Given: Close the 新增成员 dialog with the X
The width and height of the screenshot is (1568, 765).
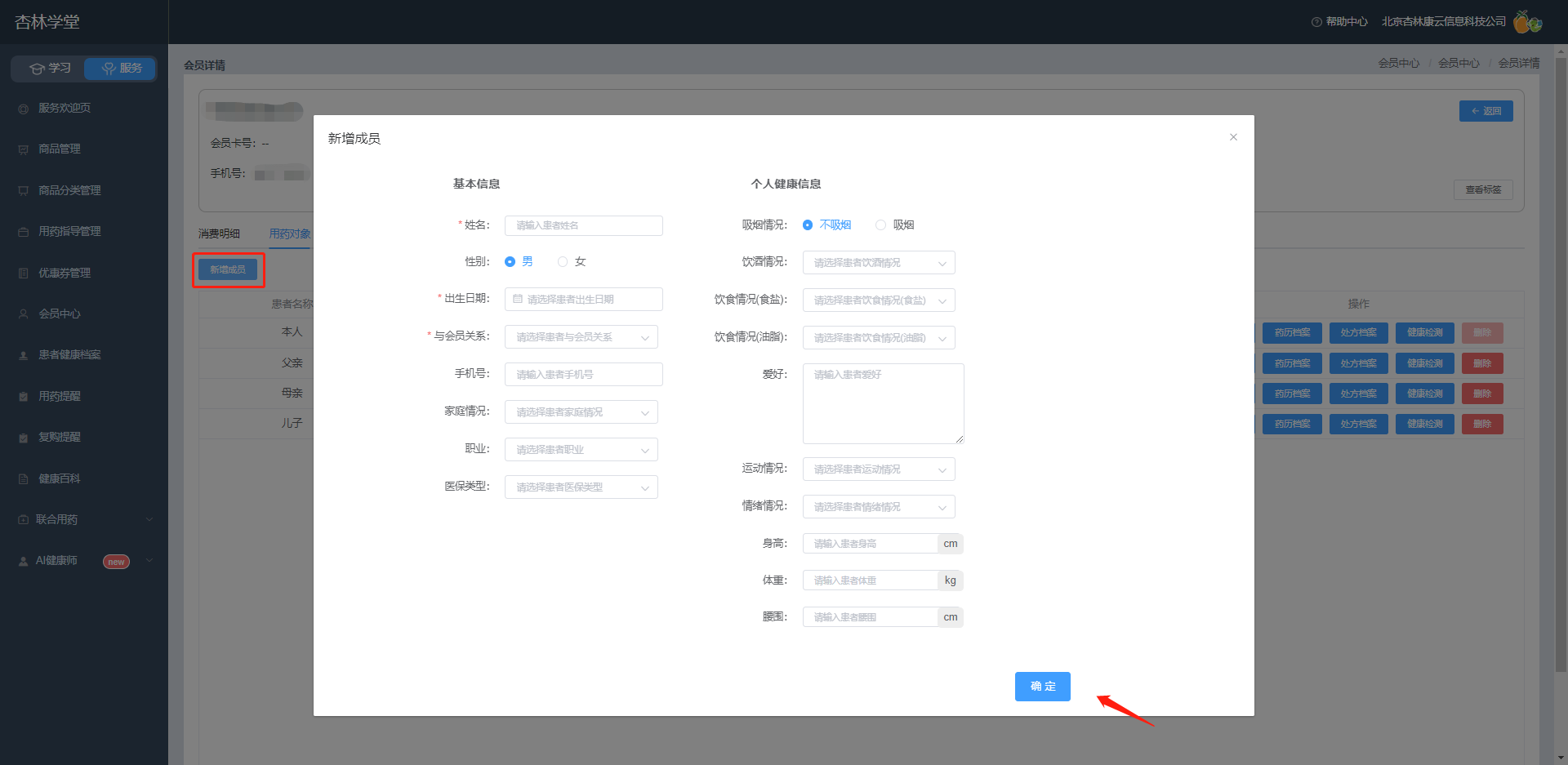Looking at the screenshot, I should click(1233, 137).
